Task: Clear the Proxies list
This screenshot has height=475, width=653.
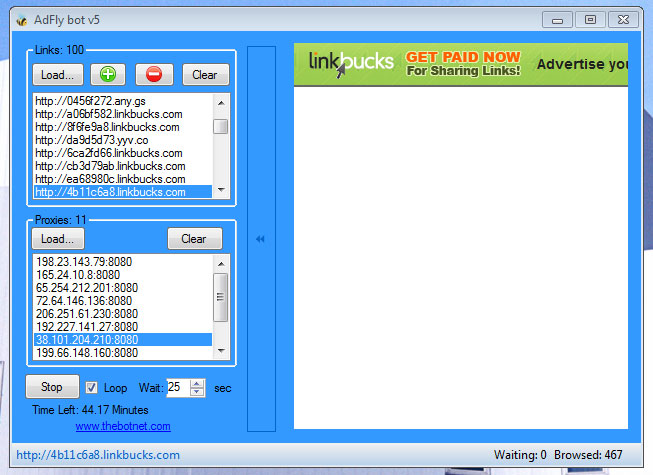Action: (x=194, y=239)
